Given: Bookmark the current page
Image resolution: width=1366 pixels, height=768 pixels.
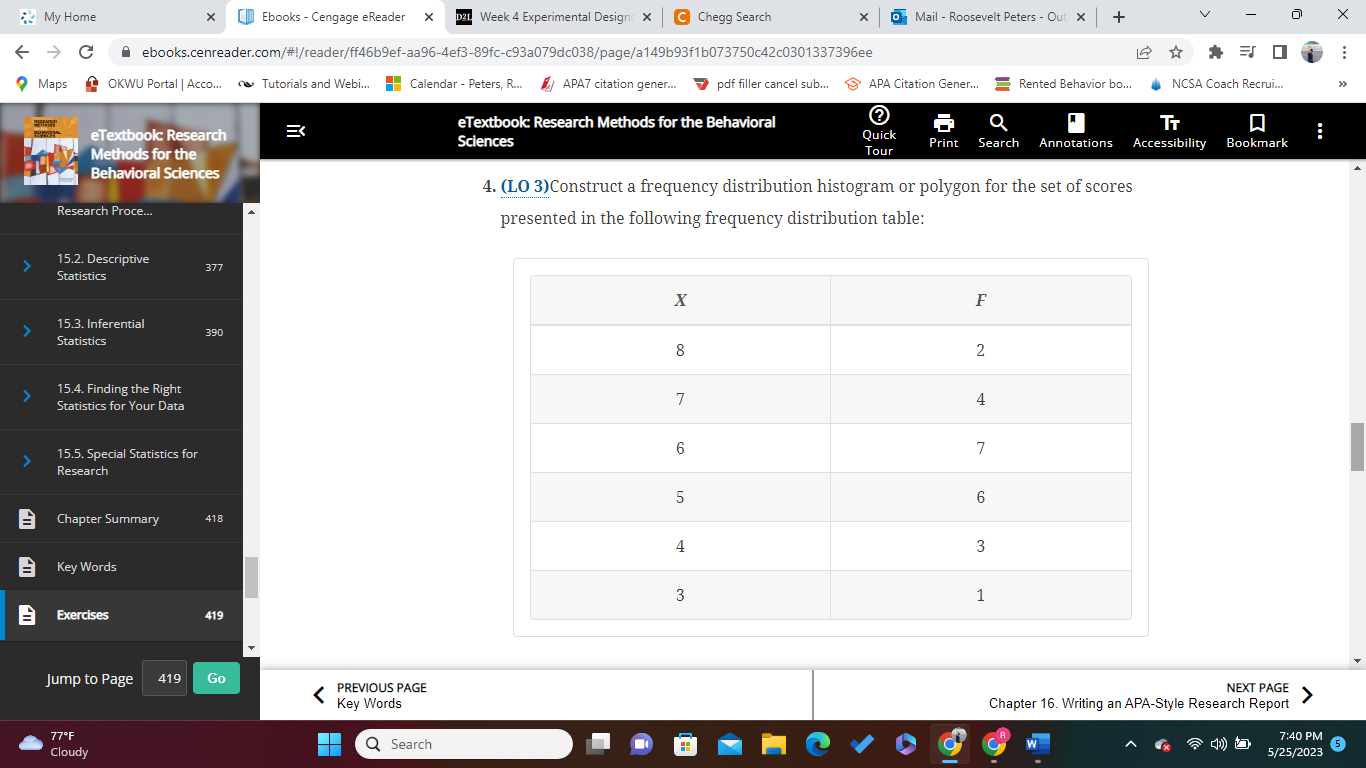Looking at the screenshot, I should (x=1256, y=130).
